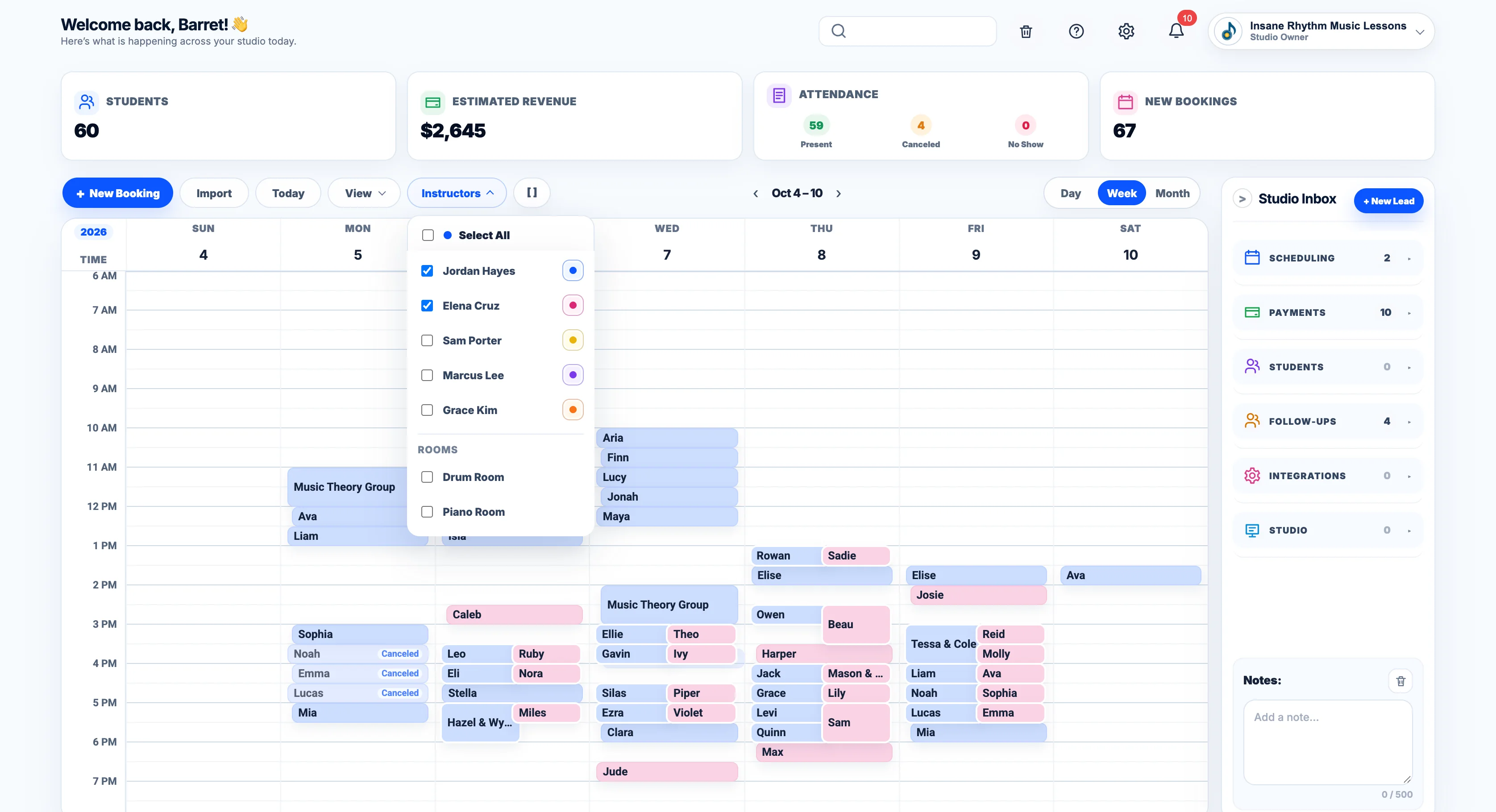
Task: Click the Today button
Action: (x=288, y=193)
